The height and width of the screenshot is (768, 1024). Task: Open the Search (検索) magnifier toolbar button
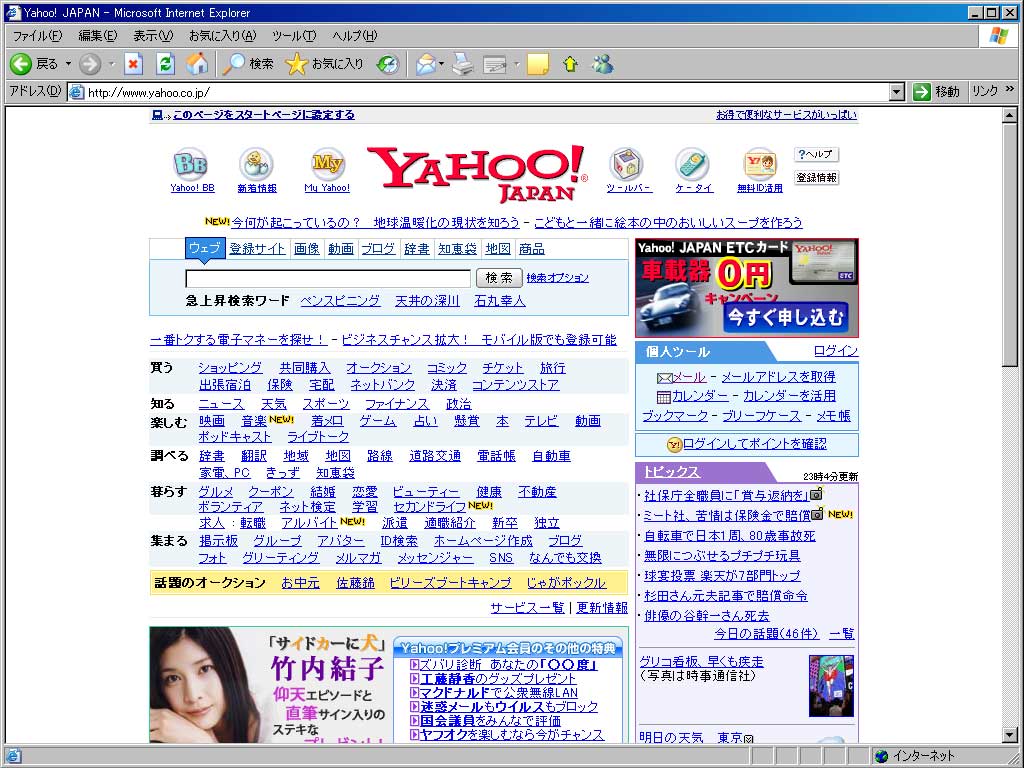click(x=249, y=63)
